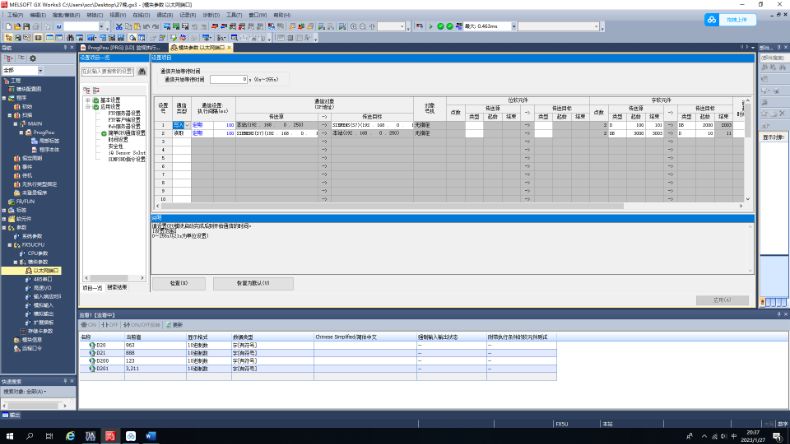
Task: Click the New project toolbar icon
Action: pyautogui.click(x=8, y=26)
